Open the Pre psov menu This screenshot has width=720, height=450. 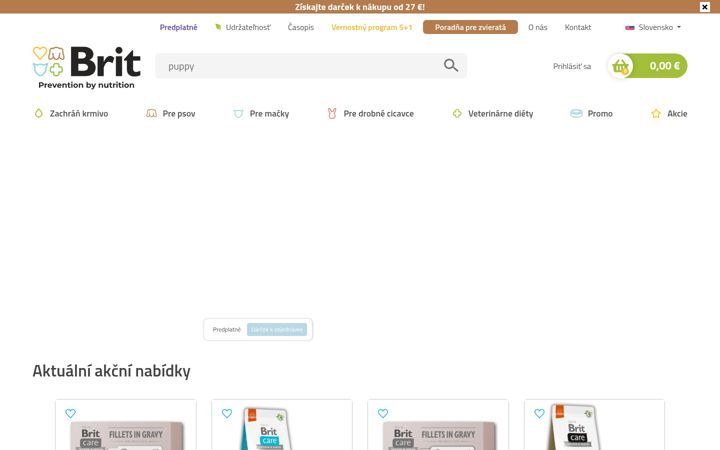click(x=179, y=113)
